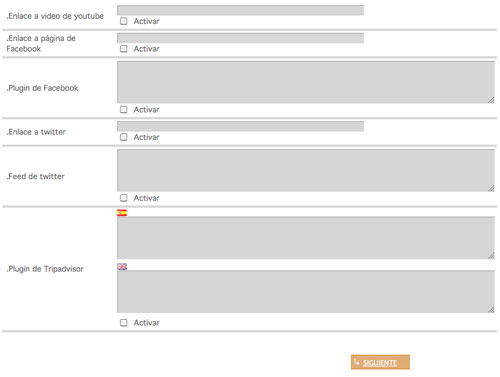Enable Activar for the YouTube video link
500x377 pixels.
[124, 21]
